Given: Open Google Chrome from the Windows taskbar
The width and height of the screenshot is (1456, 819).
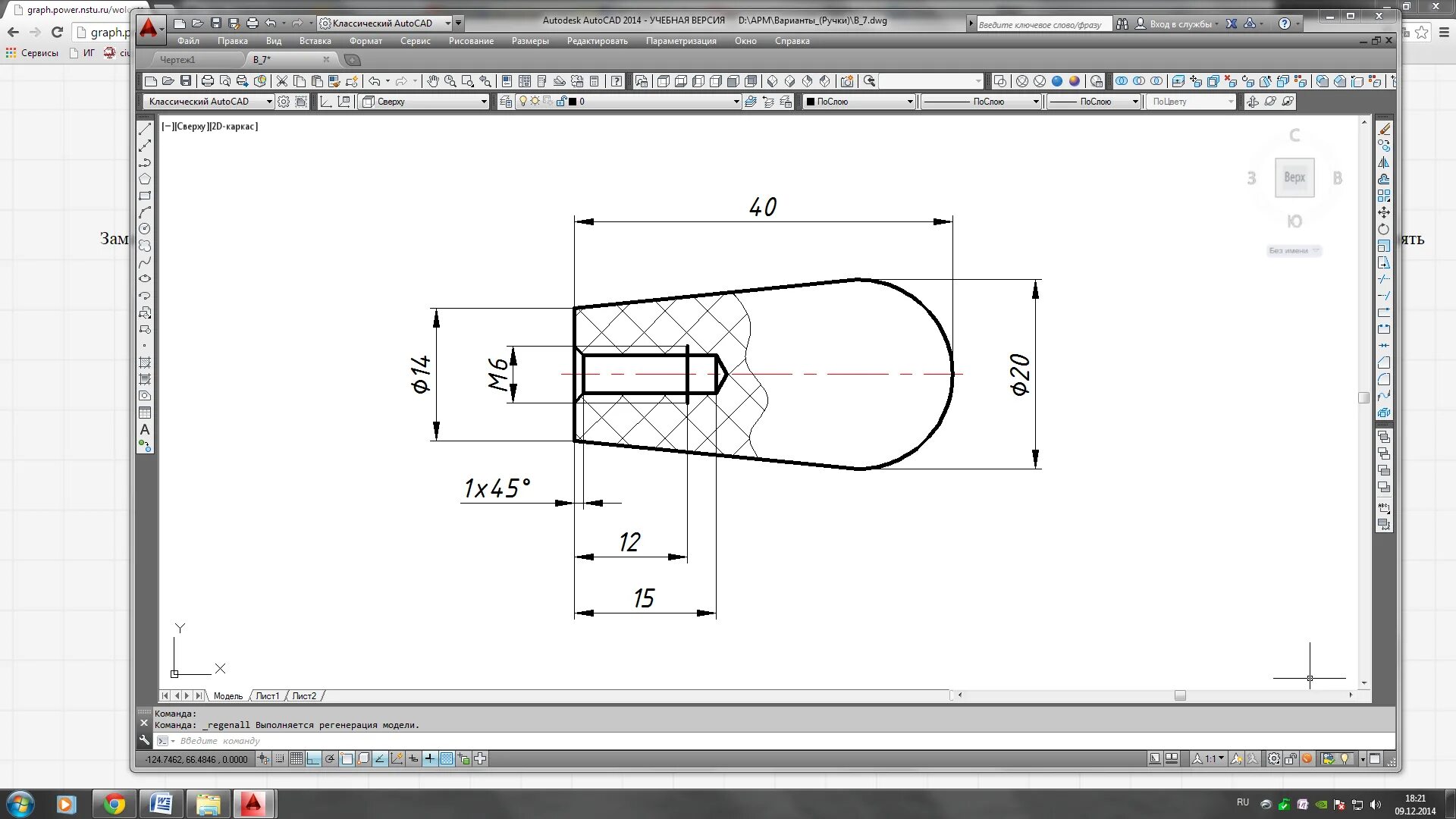Looking at the screenshot, I should click(x=115, y=804).
